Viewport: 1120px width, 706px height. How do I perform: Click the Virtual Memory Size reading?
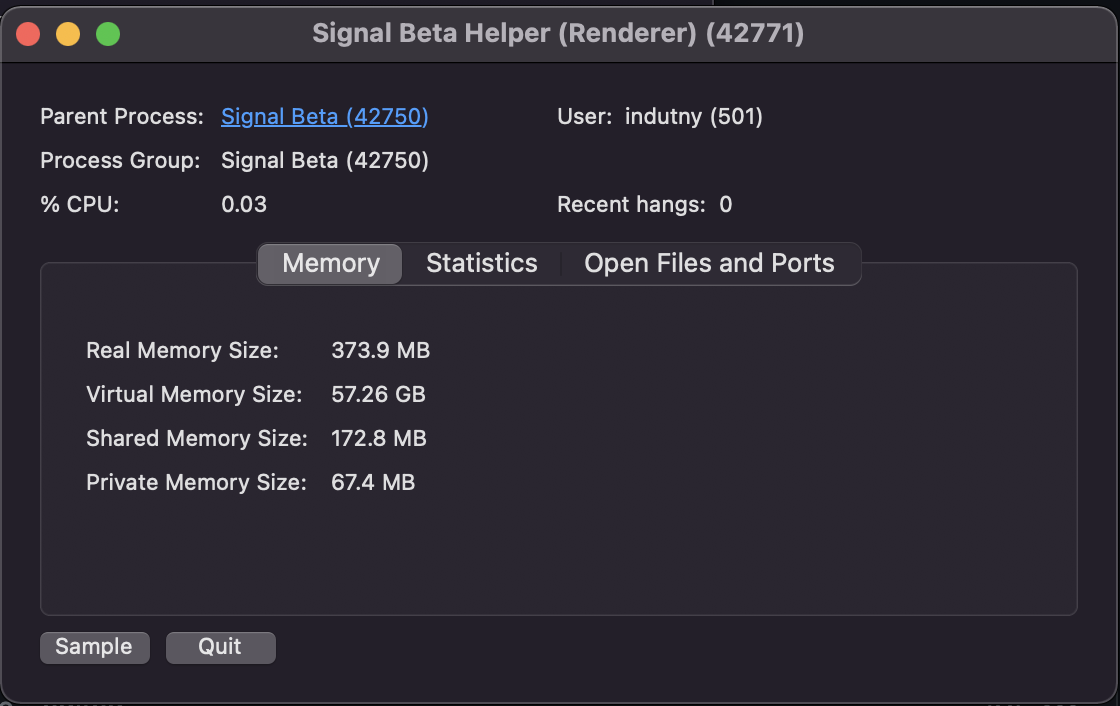378,394
